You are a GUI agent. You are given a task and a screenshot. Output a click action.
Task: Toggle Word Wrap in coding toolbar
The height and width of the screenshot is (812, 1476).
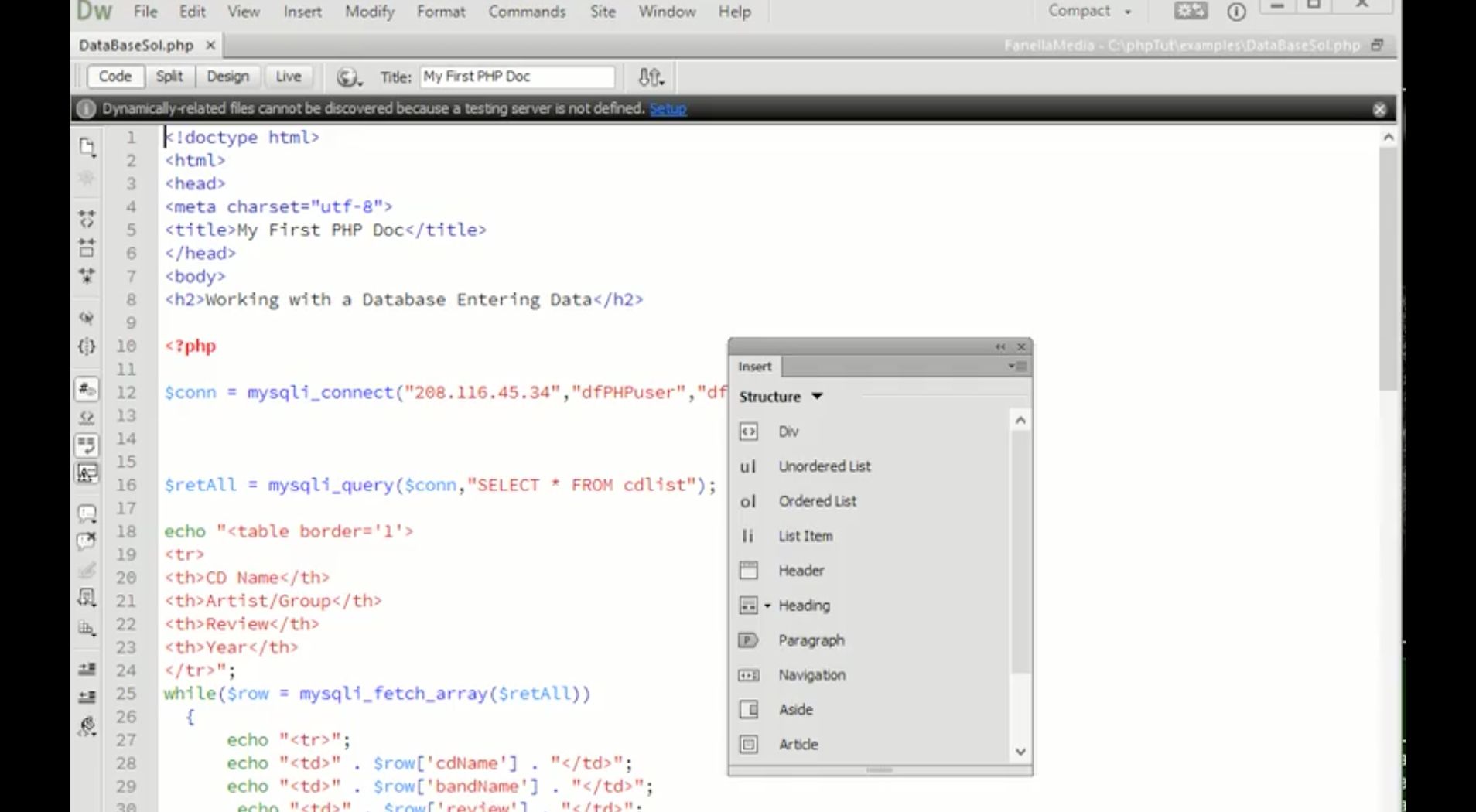pos(87,445)
